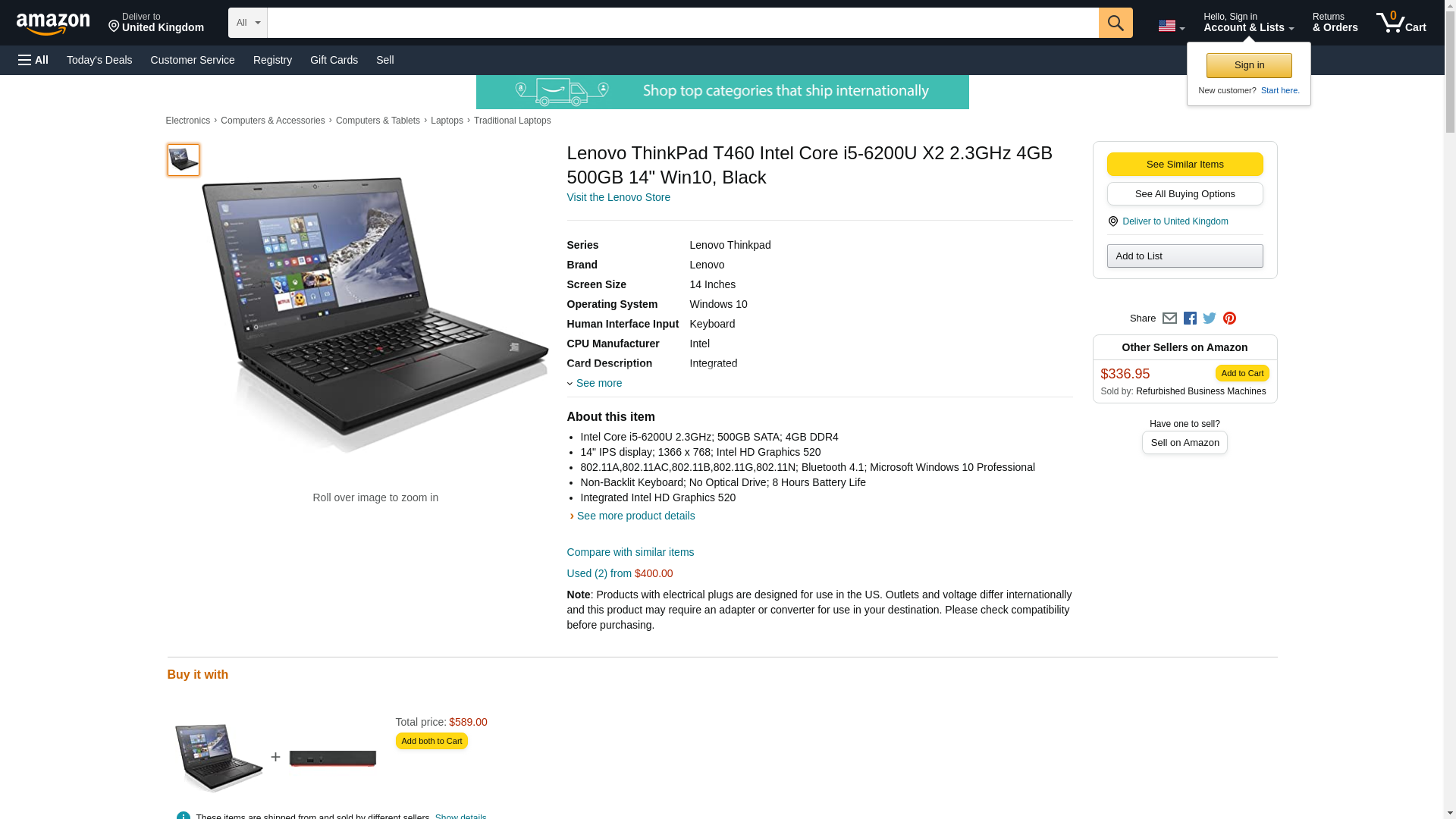Click the search magnifier button
Screen dimensions: 1456x819
[x=1116, y=23]
